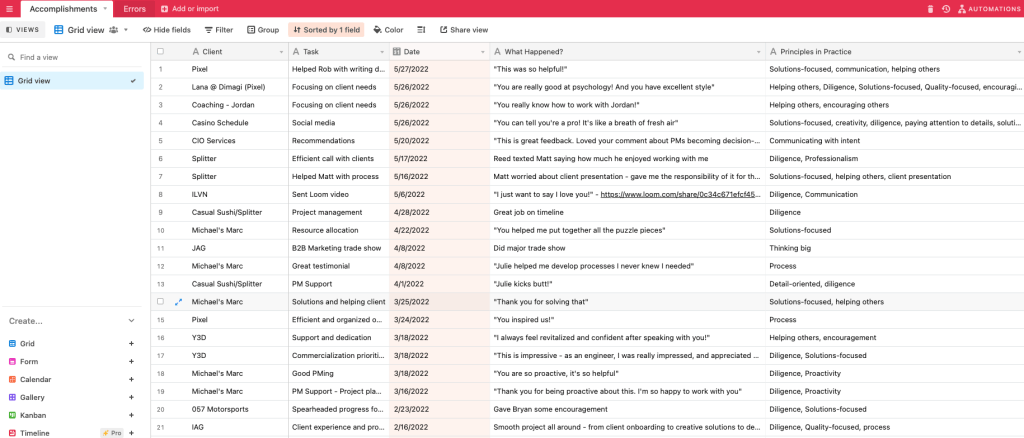Click the row height icon in the toolbar

pos(421,30)
